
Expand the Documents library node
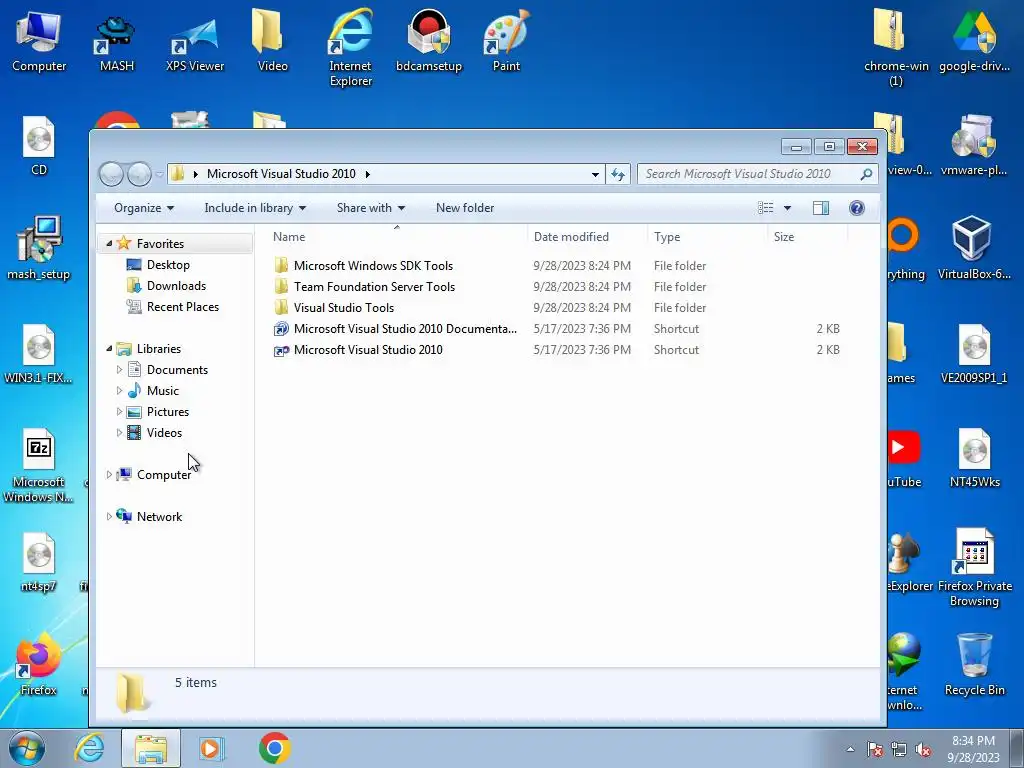coord(119,370)
